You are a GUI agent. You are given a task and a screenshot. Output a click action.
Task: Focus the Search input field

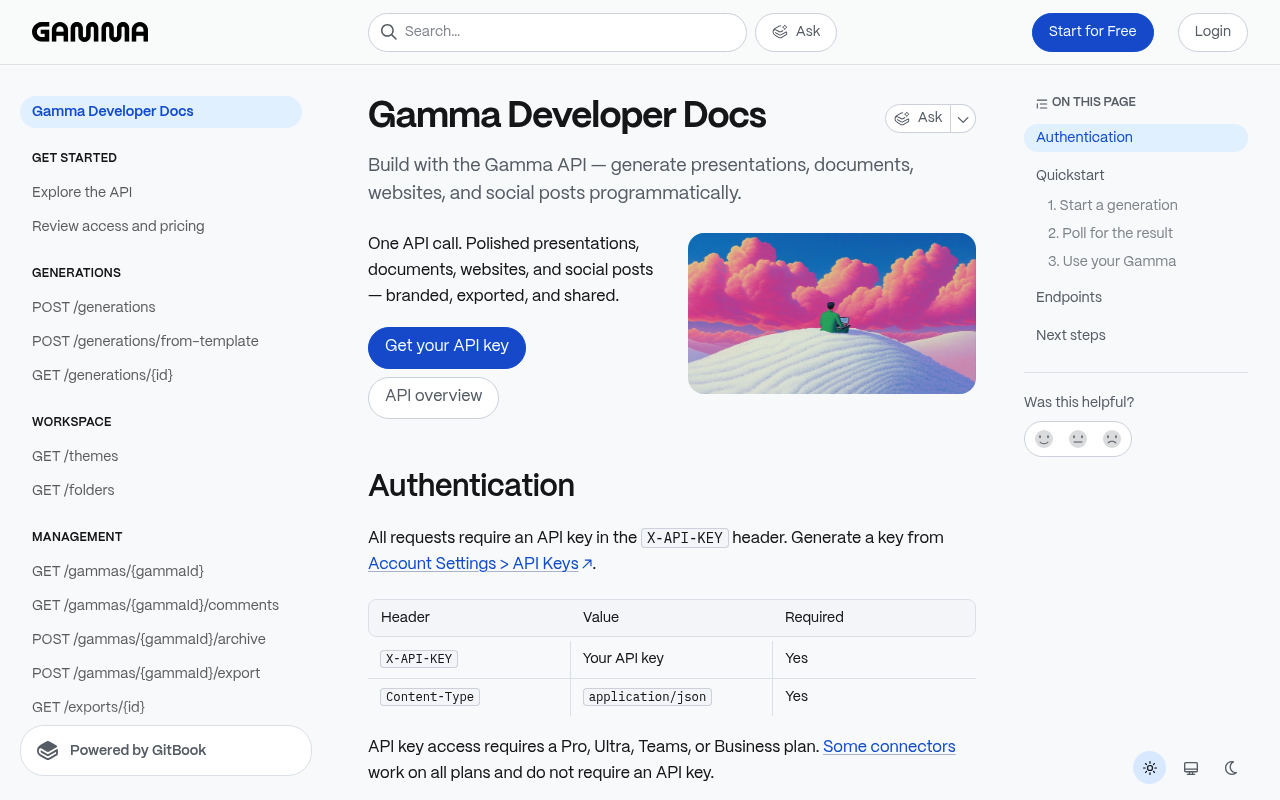[x=557, y=32]
